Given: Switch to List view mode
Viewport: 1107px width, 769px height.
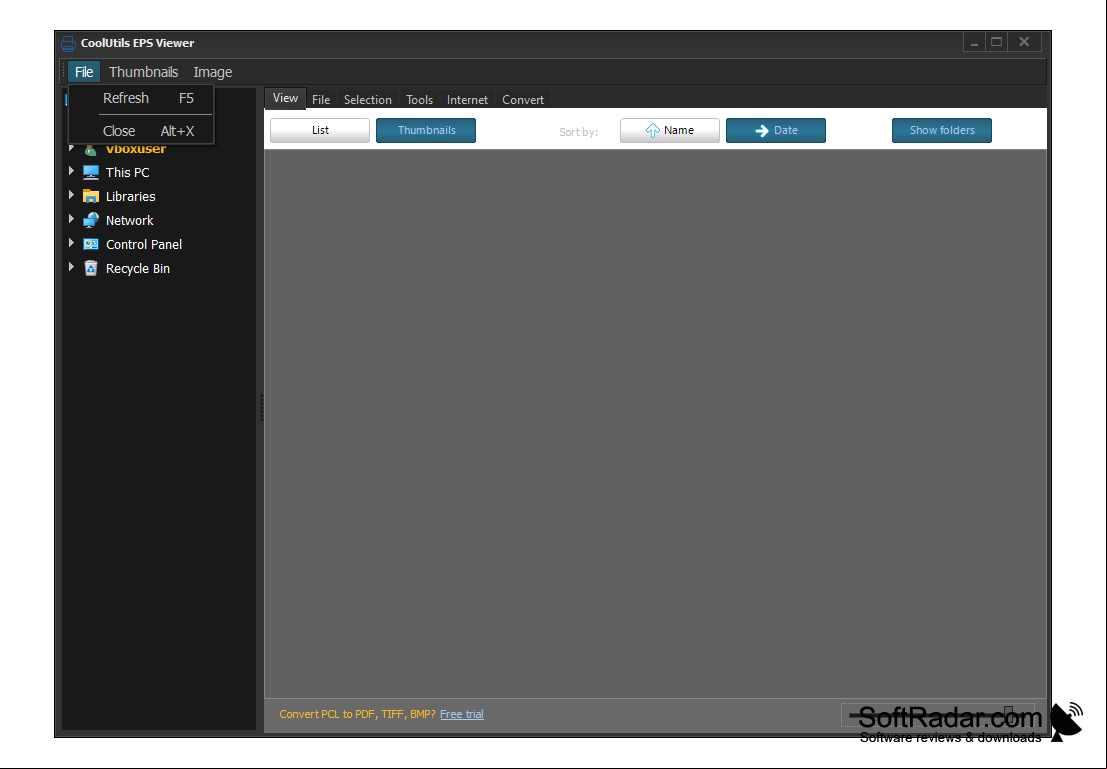Looking at the screenshot, I should coord(320,131).
